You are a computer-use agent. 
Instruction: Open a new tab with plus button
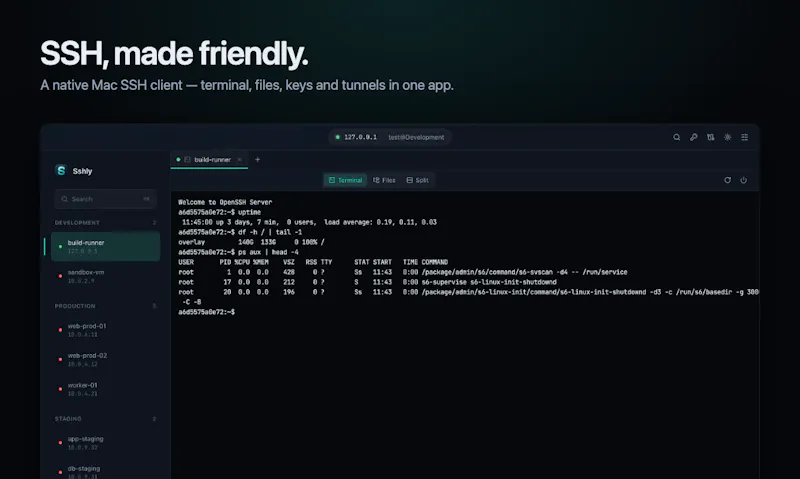258,160
